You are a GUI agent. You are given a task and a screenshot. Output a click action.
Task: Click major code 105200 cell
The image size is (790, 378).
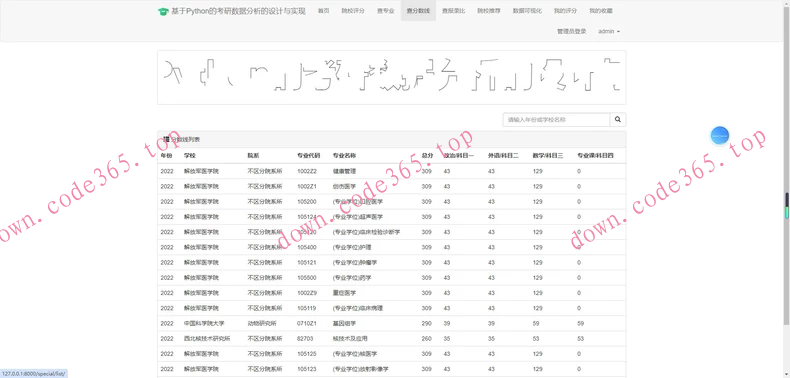tap(307, 202)
